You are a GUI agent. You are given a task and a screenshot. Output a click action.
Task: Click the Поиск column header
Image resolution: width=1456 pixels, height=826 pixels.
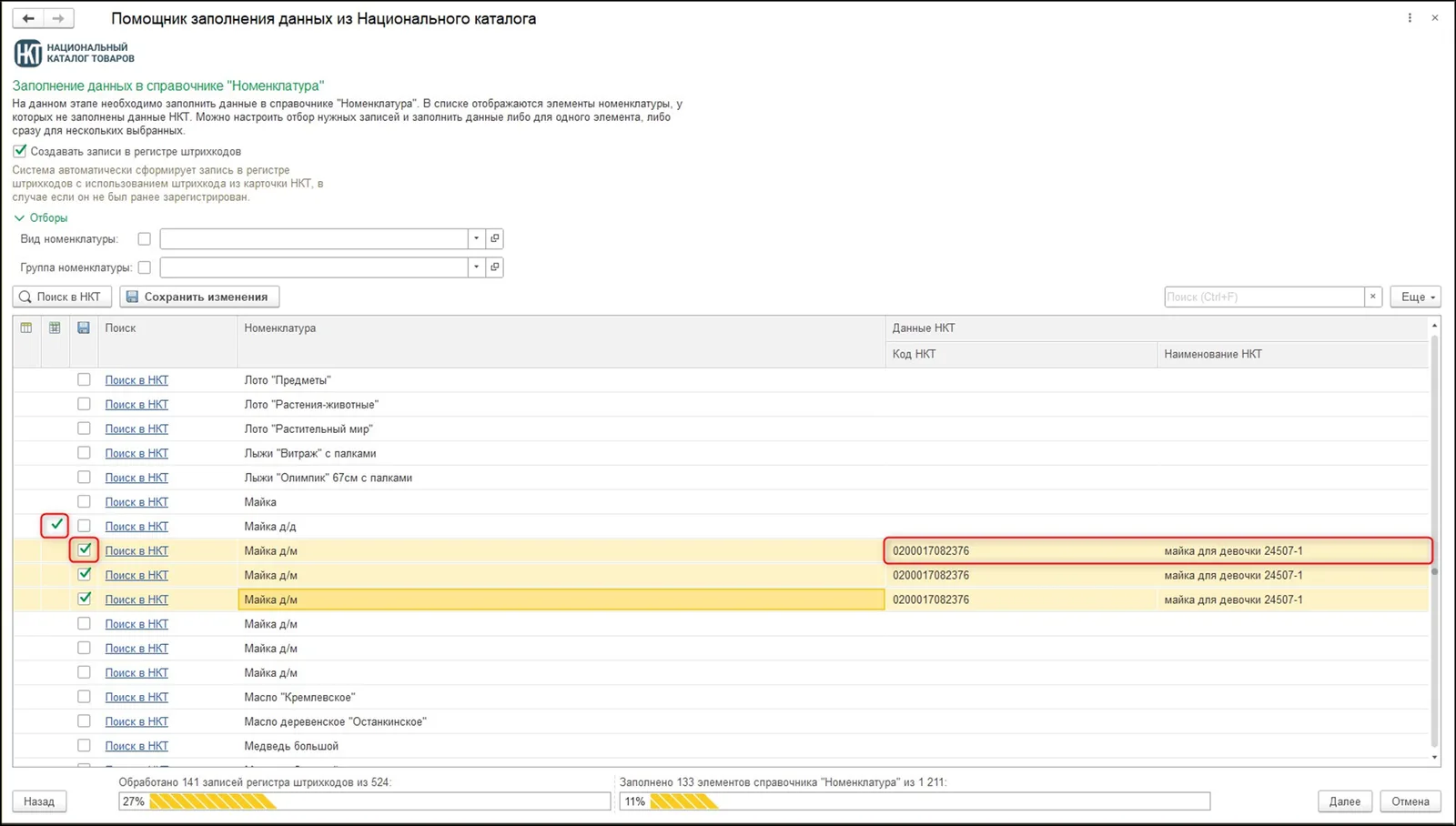click(167, 341)
